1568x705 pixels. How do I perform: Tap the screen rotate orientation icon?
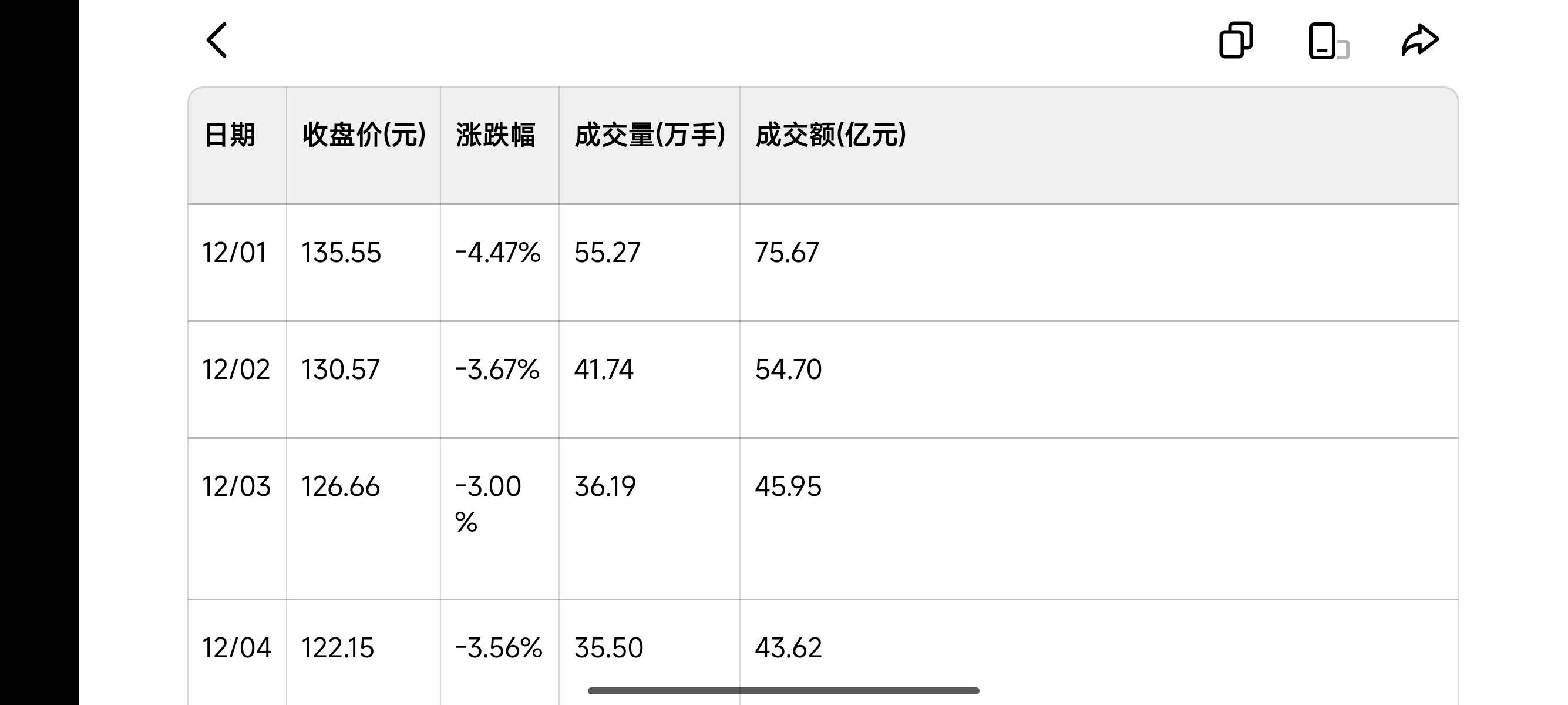point(1328,41)
